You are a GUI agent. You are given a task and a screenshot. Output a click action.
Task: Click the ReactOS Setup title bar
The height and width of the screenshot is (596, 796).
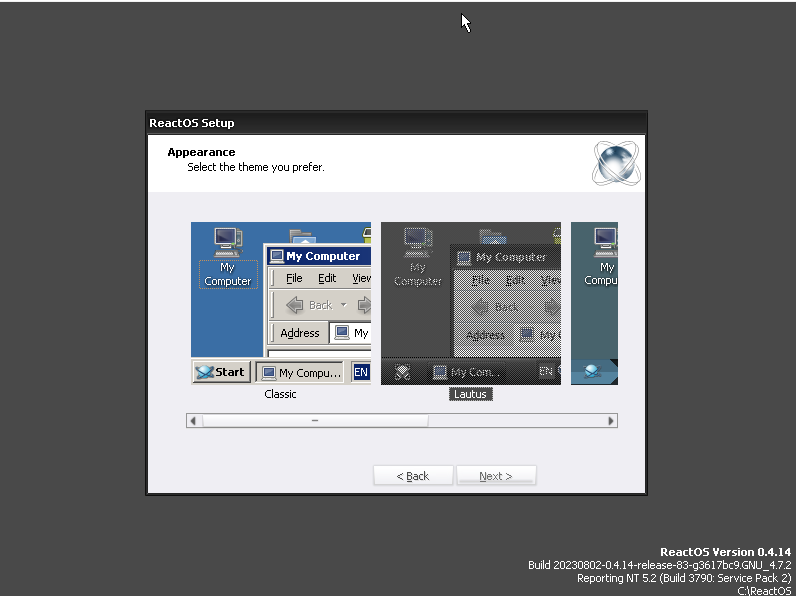(x=396, y=123)
